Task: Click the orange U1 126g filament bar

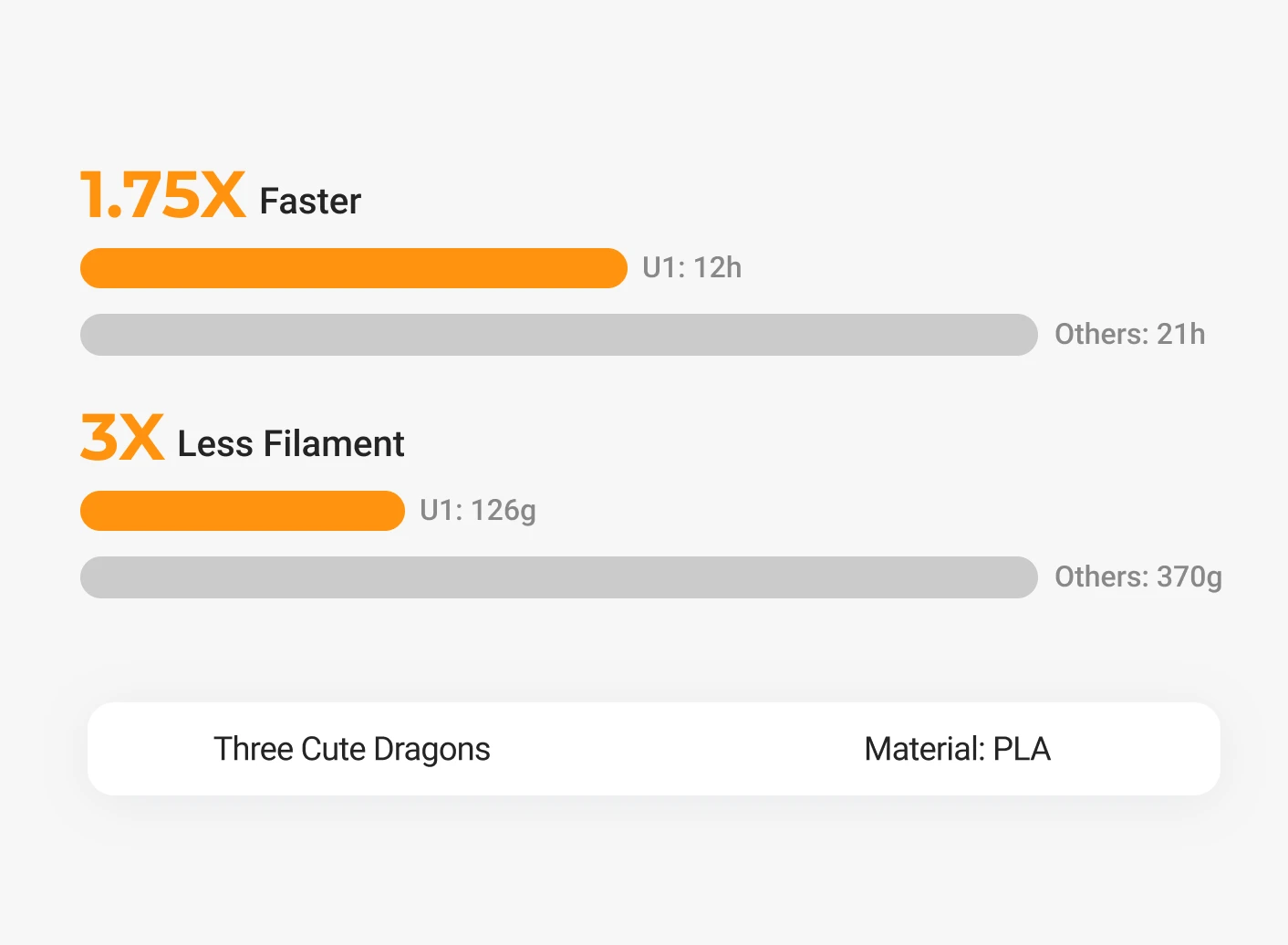Action: click(x=242, y=511)
